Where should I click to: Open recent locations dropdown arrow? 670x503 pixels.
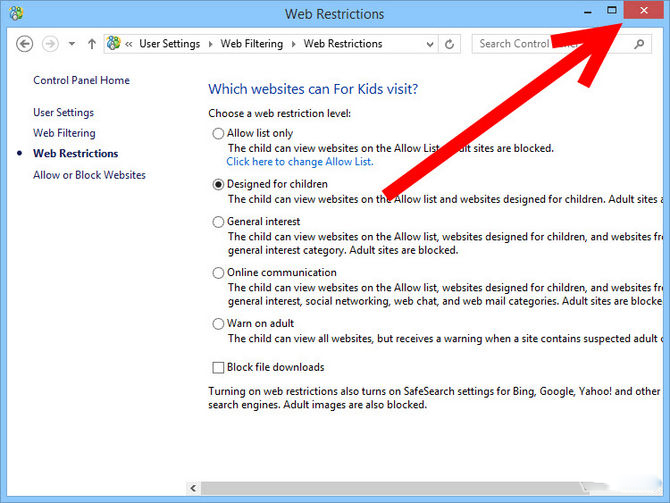72,44
